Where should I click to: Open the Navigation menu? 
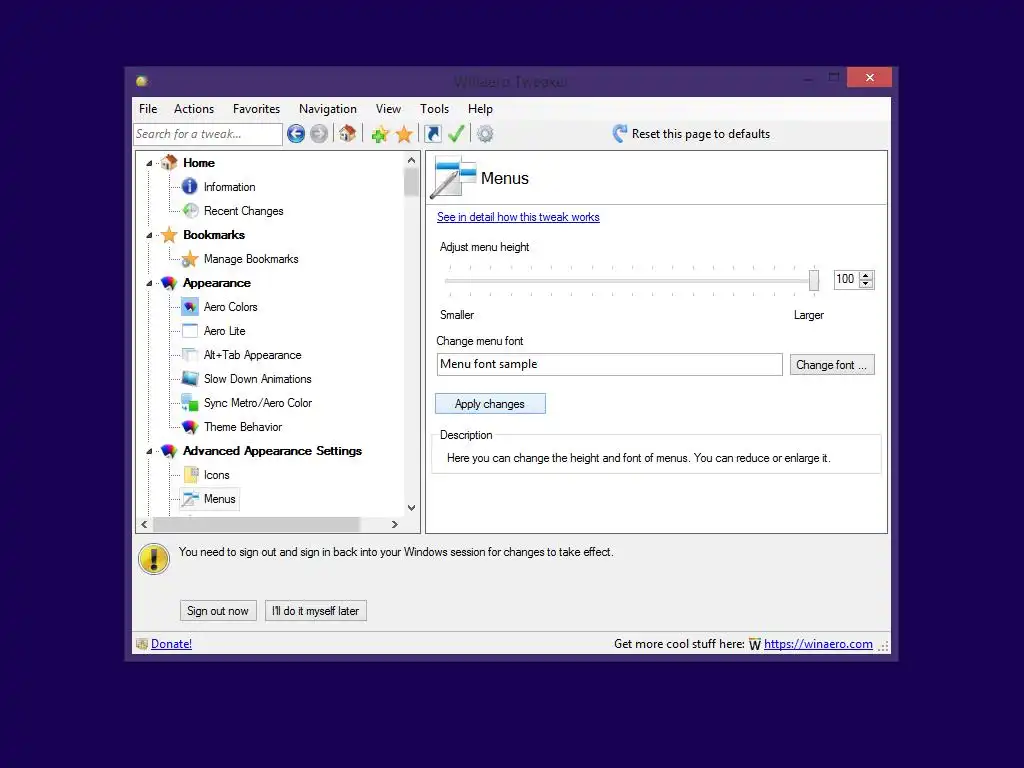328,109
